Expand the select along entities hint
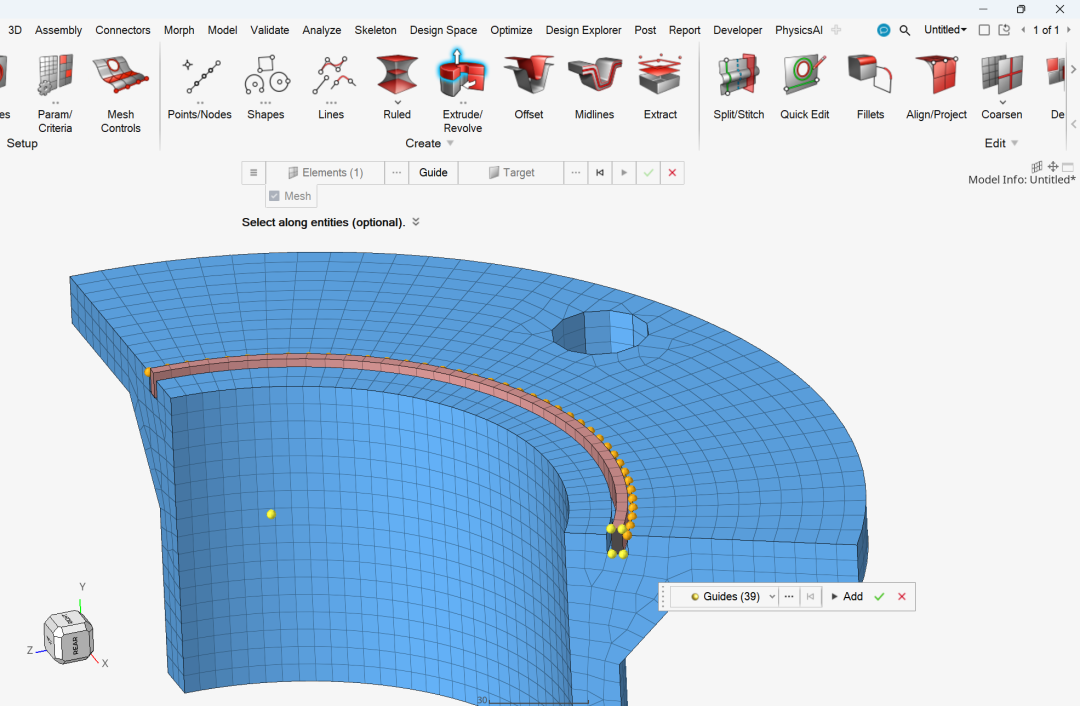The image size is (1080, 706). click(x=416, y=222)
